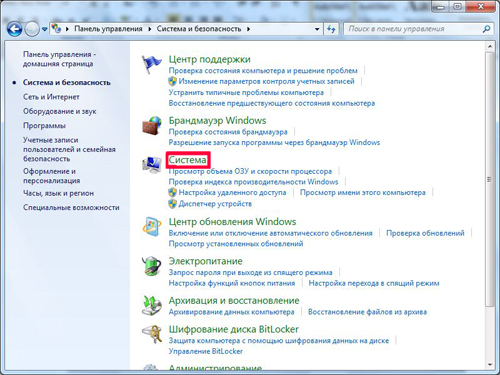The width and height of the screenshot is (500, 375).
Task: Open Запрос пароля при выходе из спящего режима
Action: click(251, 272)
